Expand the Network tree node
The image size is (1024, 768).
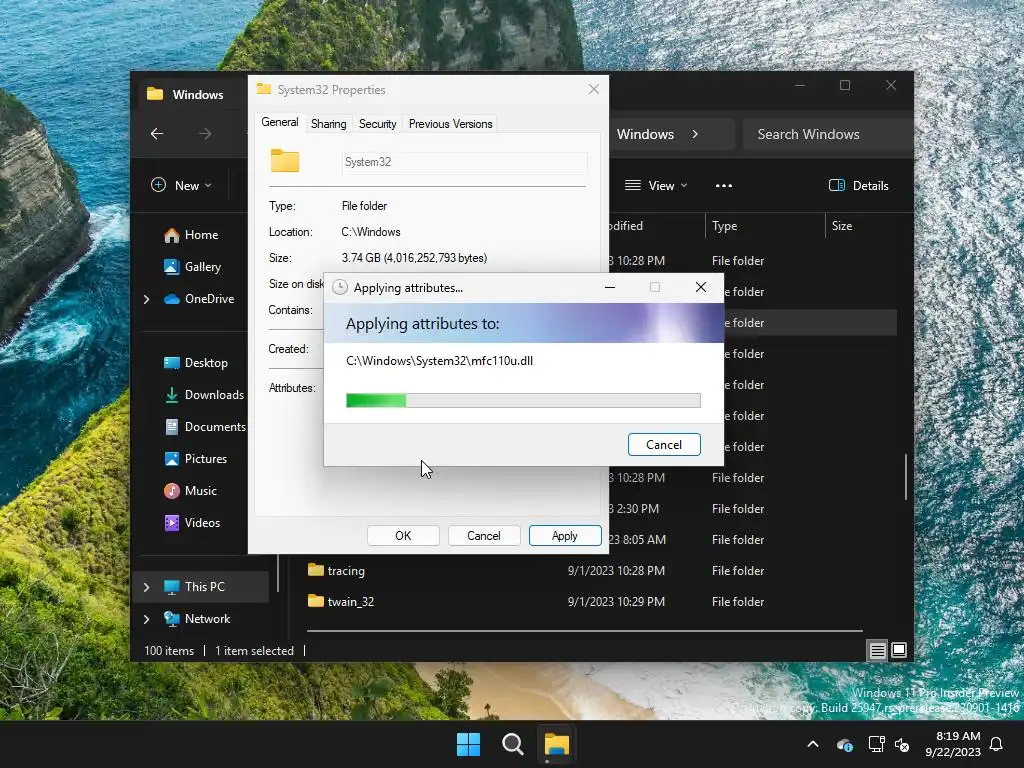click(146, 619)
